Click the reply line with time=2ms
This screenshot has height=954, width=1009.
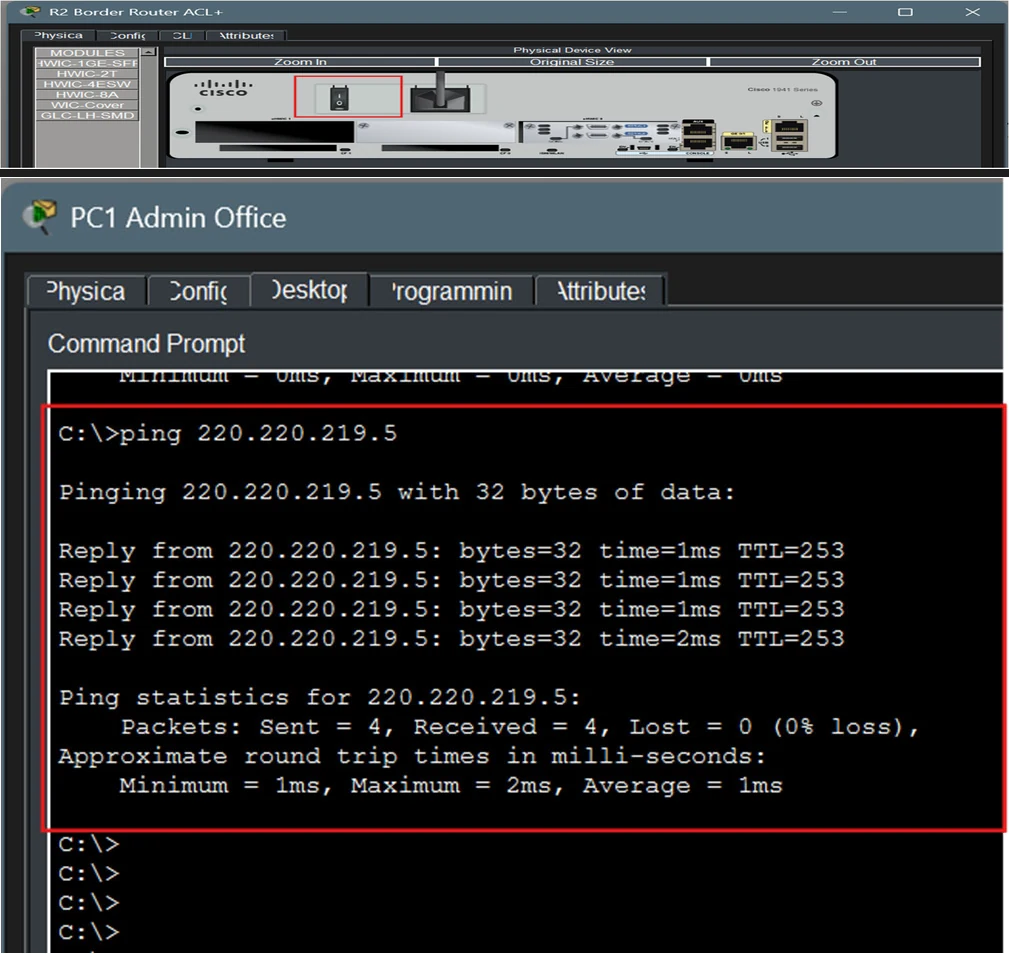point(451,639)
